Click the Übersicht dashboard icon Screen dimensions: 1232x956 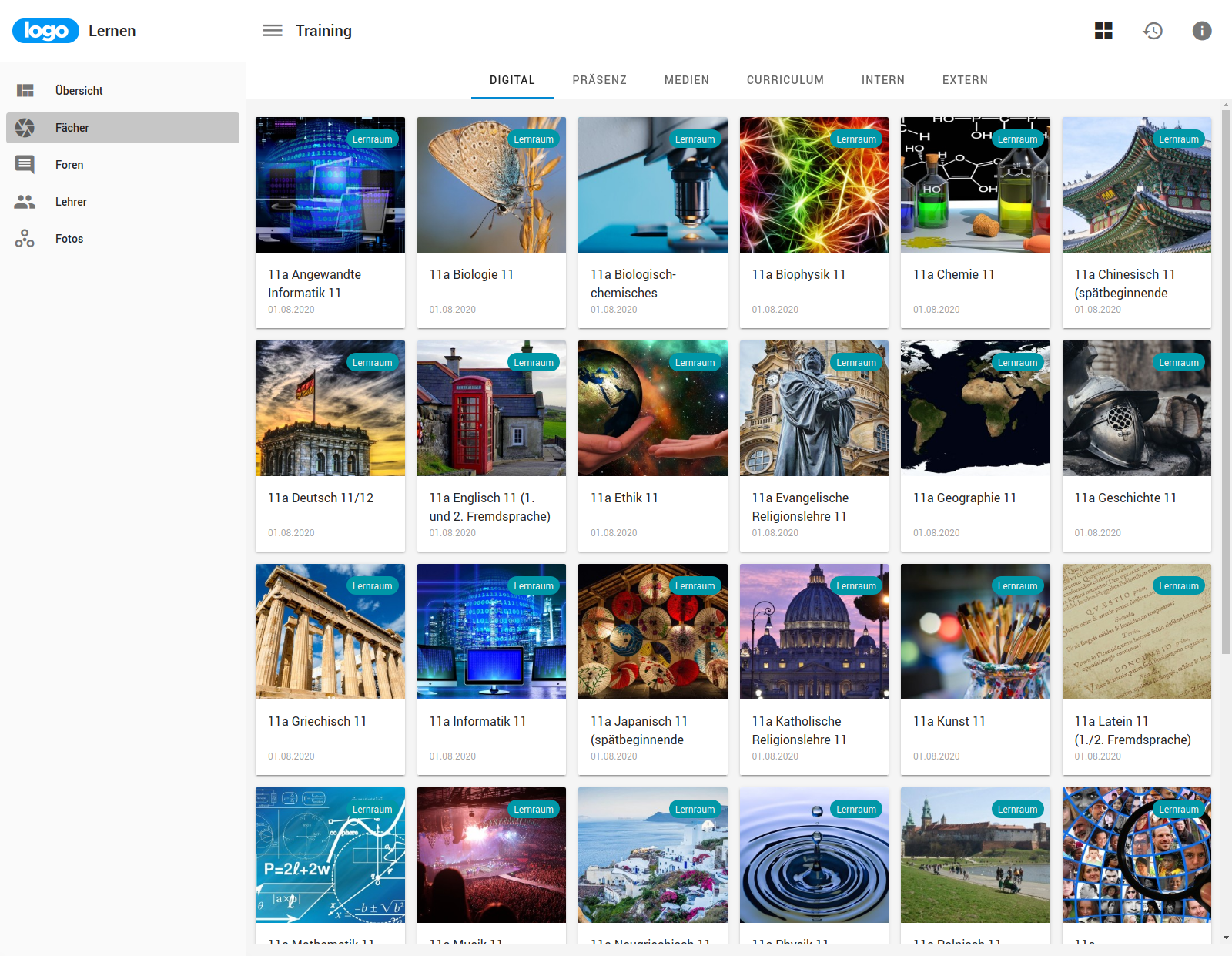click(x=25, y=91)
